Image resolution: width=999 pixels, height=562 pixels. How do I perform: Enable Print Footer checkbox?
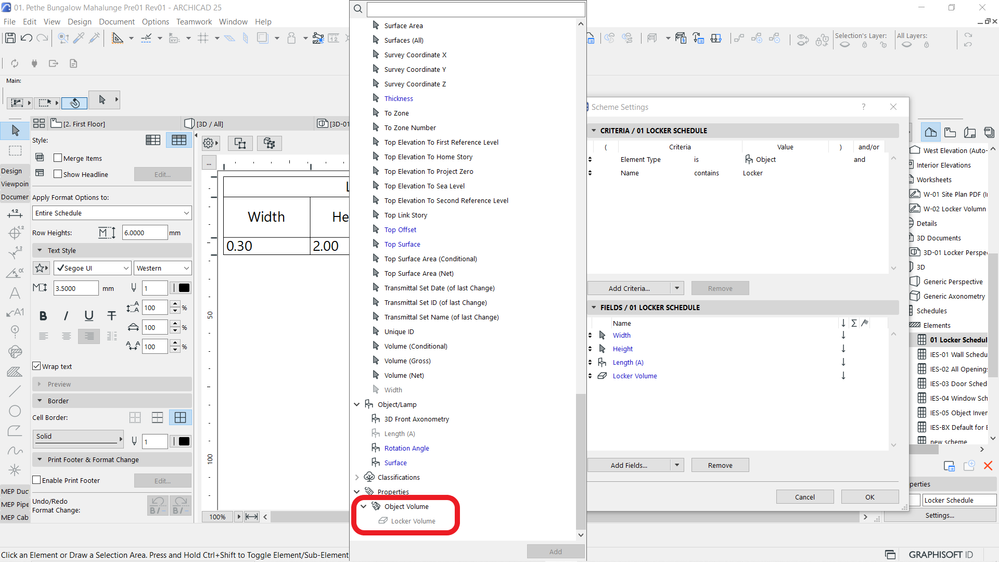pyautogui.click(x=36, y=480)
